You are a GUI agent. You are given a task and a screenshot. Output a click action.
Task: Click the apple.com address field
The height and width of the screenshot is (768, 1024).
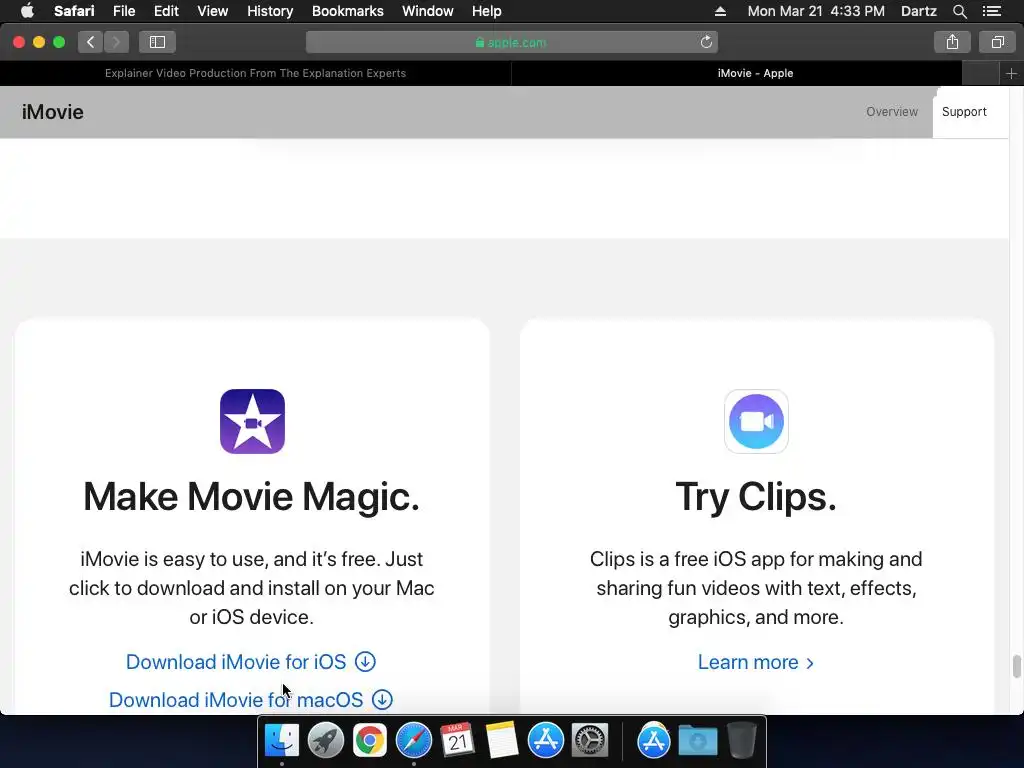pos(511,42)
